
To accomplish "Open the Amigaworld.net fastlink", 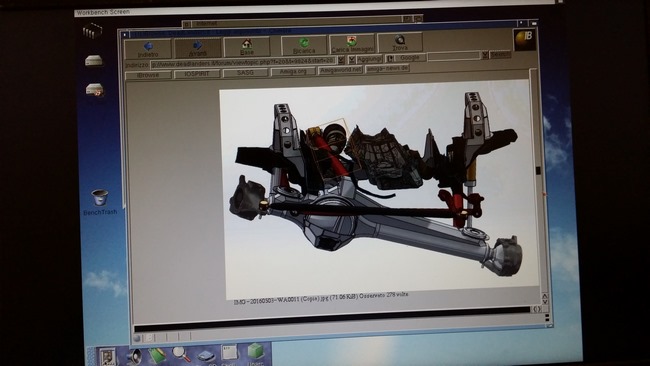I will point(341,70).
